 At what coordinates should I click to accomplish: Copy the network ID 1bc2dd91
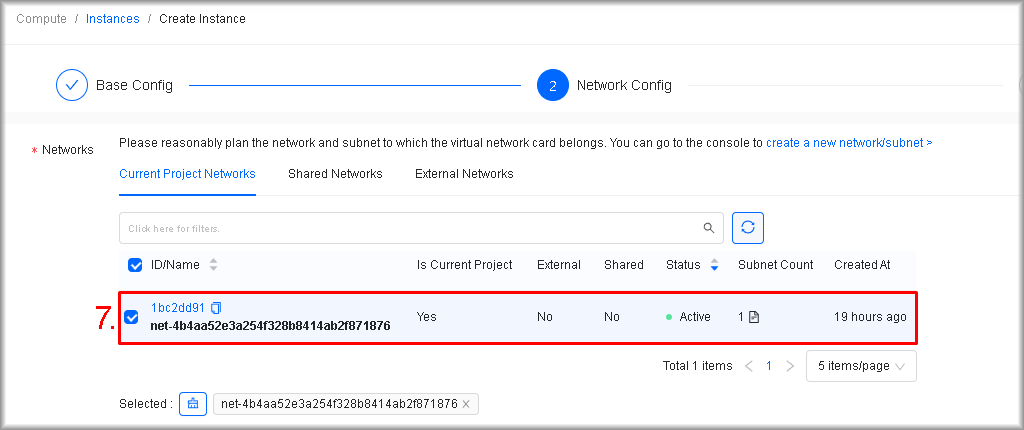point(216,308)
